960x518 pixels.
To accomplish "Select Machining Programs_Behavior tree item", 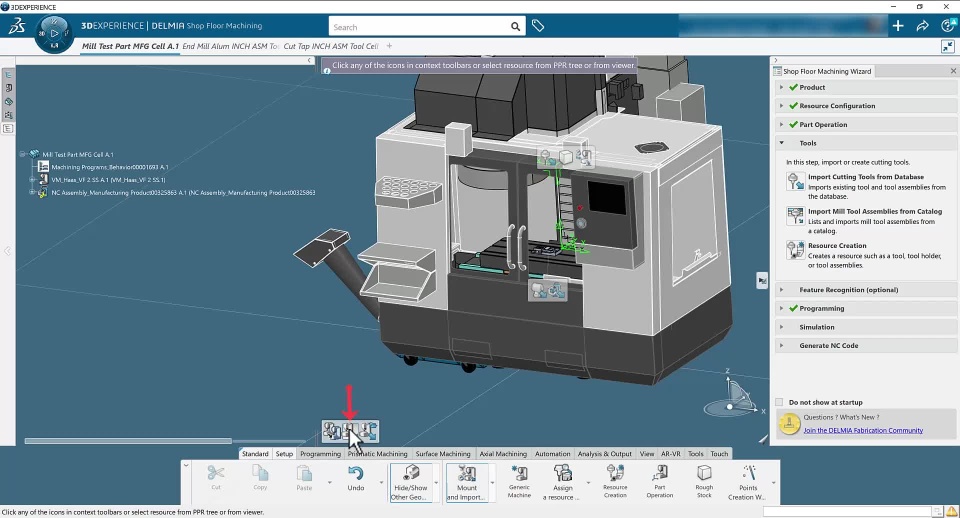I will pyautogui.click(x=110, y=167).
